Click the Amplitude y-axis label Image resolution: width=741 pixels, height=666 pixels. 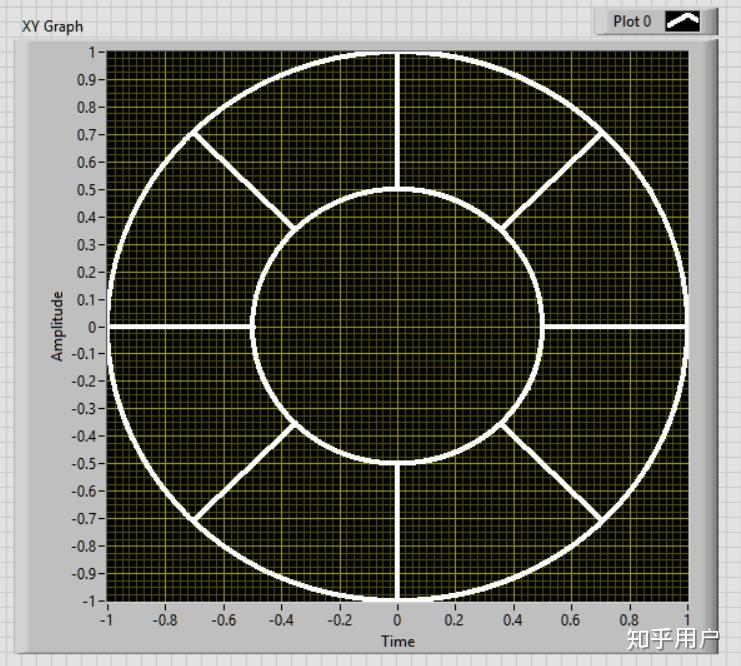(x=57, y=326)
